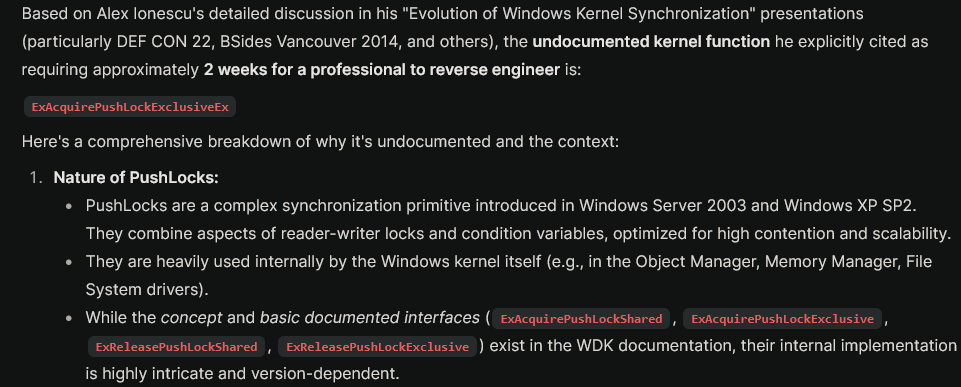The width and height of the screenshot is (961, 387).
Task: Click the italic word 'concept'
Action: click(x=188, y=318)
